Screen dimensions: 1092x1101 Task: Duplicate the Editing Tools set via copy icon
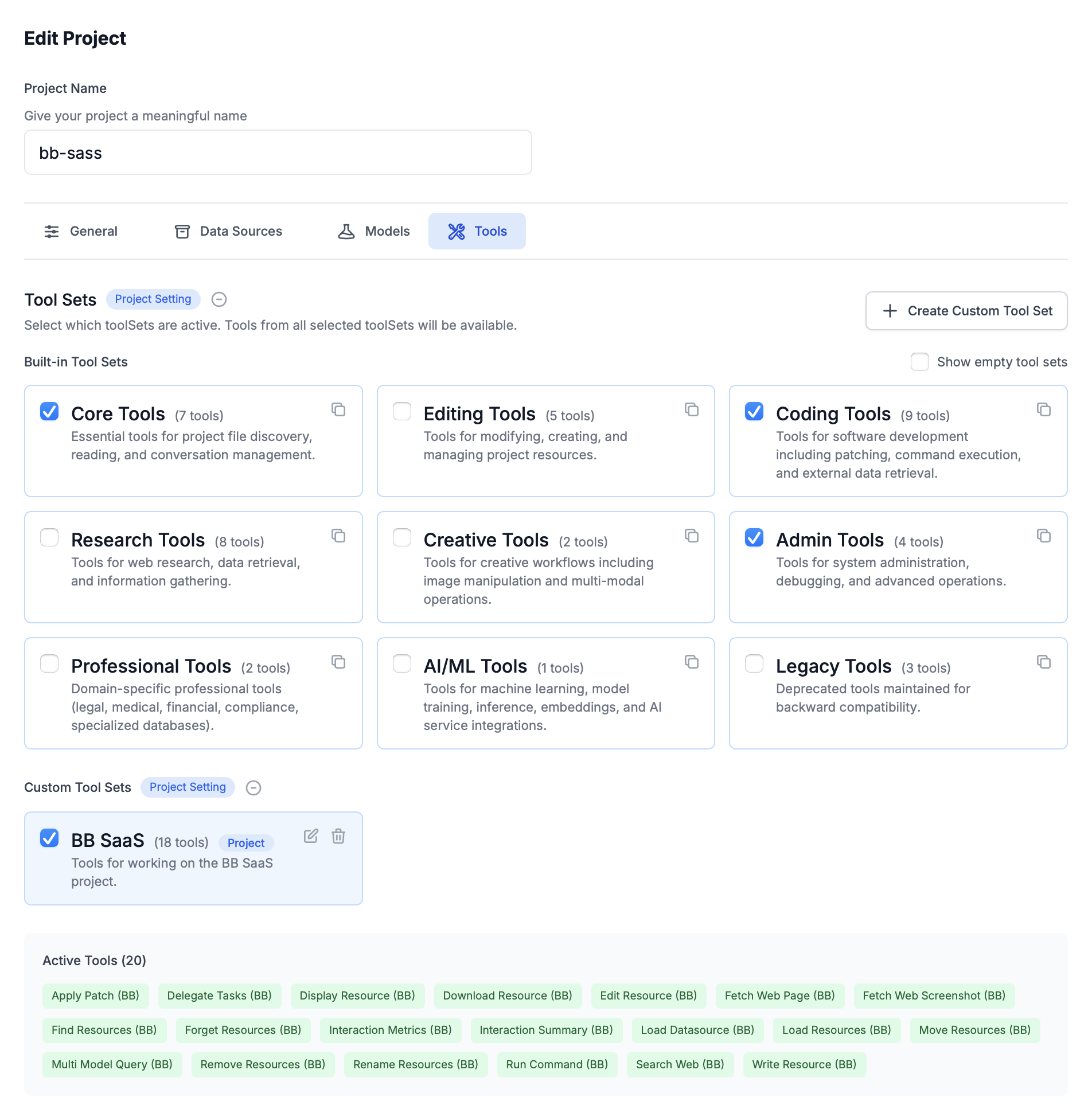point(692,409)
